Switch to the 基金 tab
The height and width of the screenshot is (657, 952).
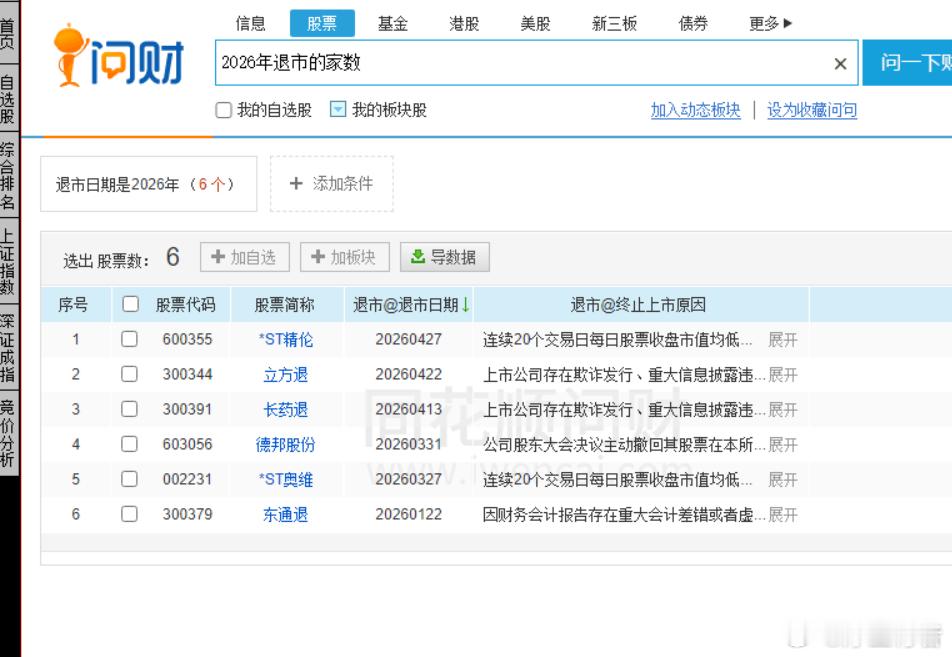393,24
